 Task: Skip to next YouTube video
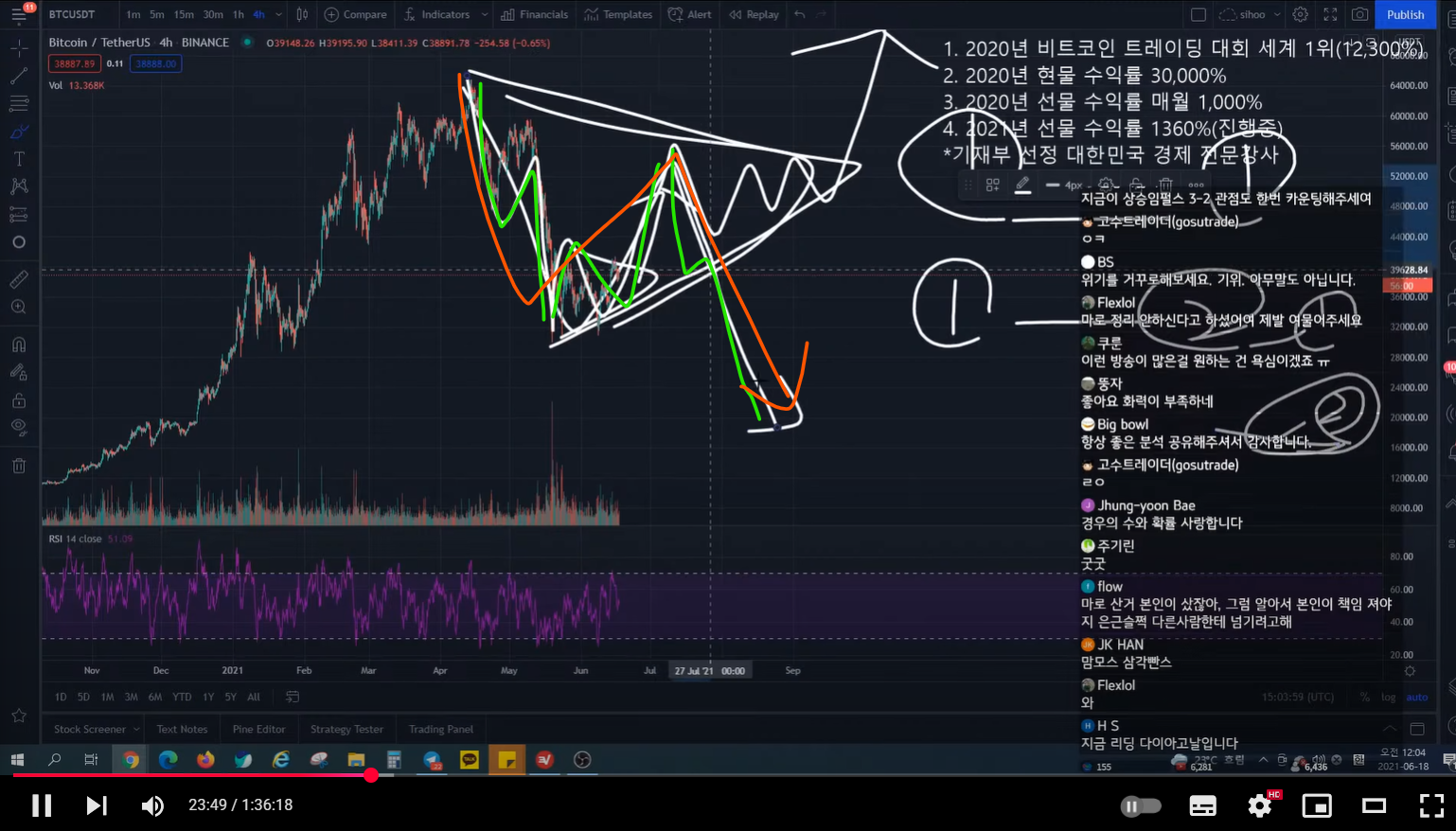click(x=97, y=805)
